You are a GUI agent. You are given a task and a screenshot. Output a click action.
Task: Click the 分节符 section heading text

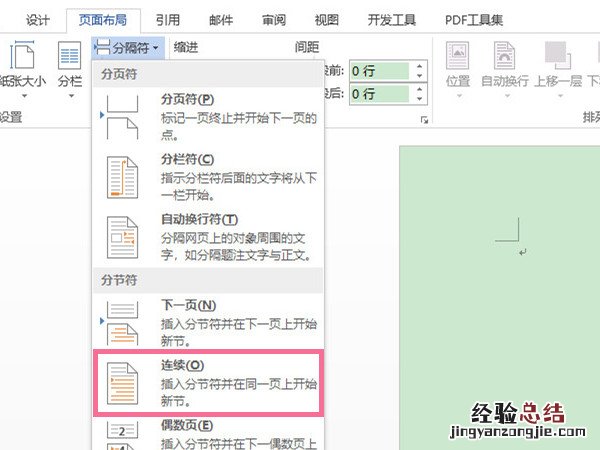point(119,280)
